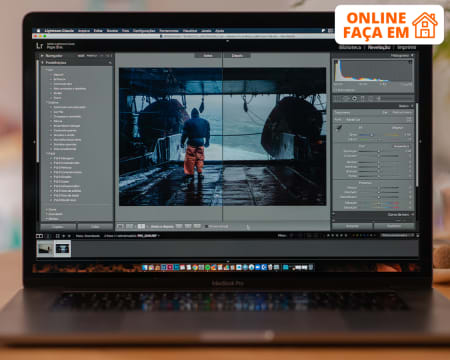Image resolution: width=450 pixels, height=360 pixels.
Task: Select the second filmstrip thumbnail
Action: coord(62,248)
